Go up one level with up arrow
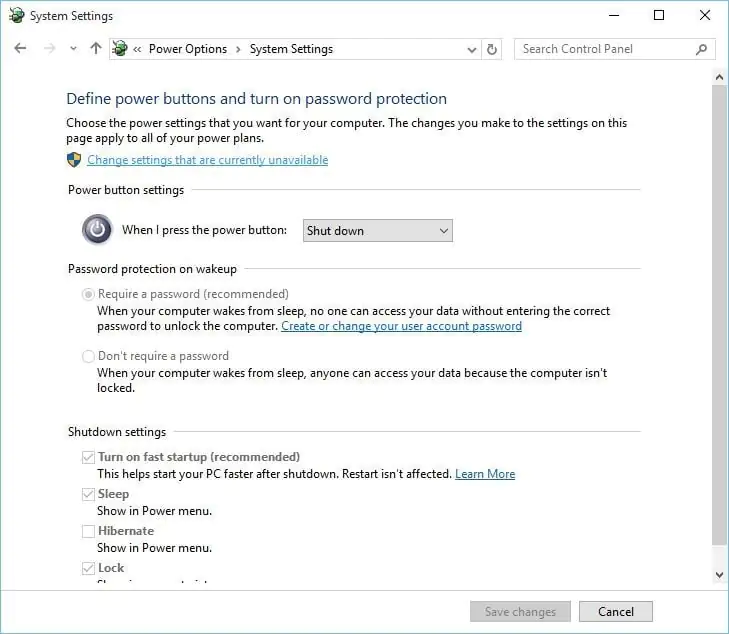729x634 pixels. pyautogui.click(x=96, y=48)
